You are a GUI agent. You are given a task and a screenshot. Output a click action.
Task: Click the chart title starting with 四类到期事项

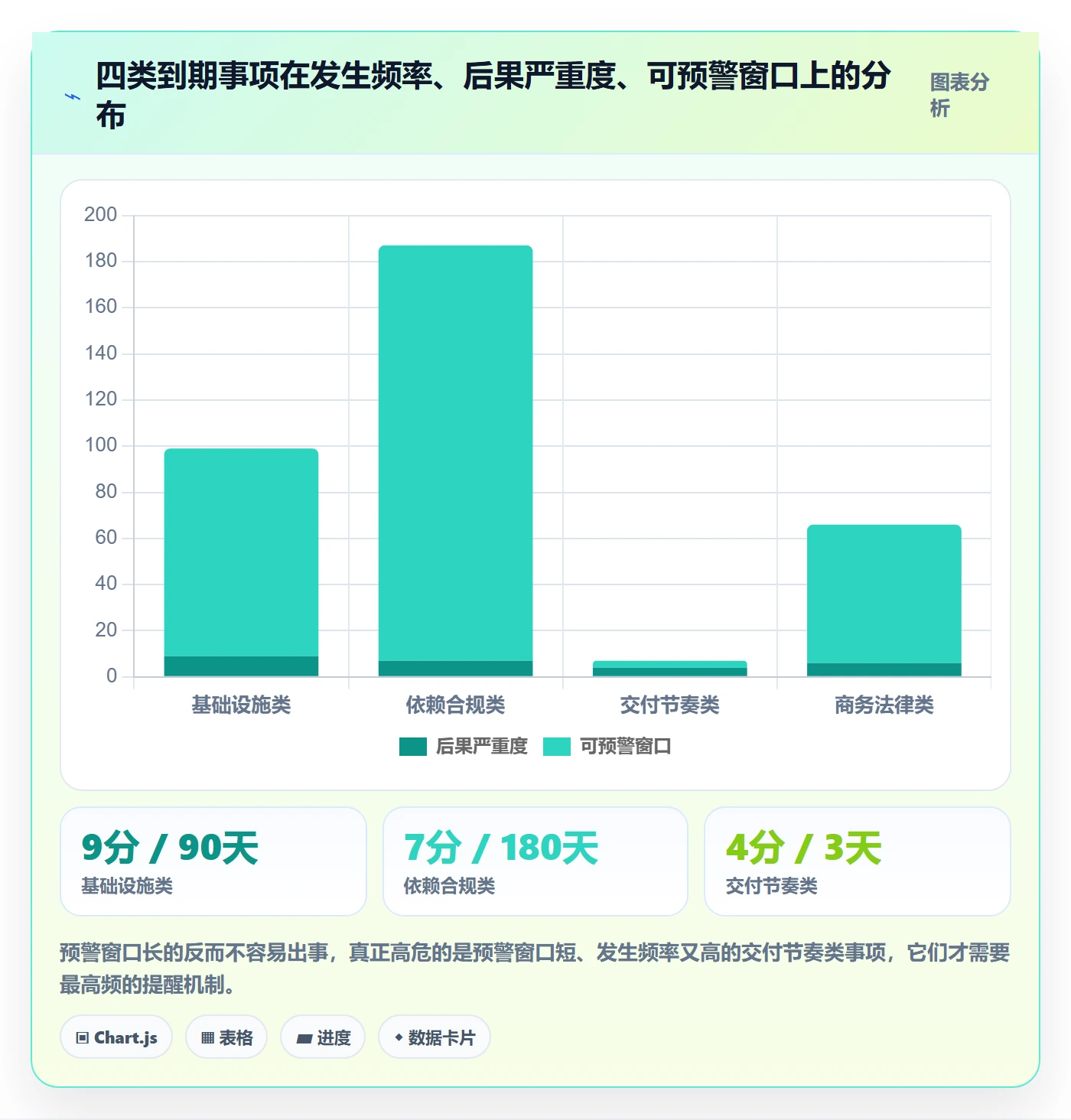[x=493, y=96]
